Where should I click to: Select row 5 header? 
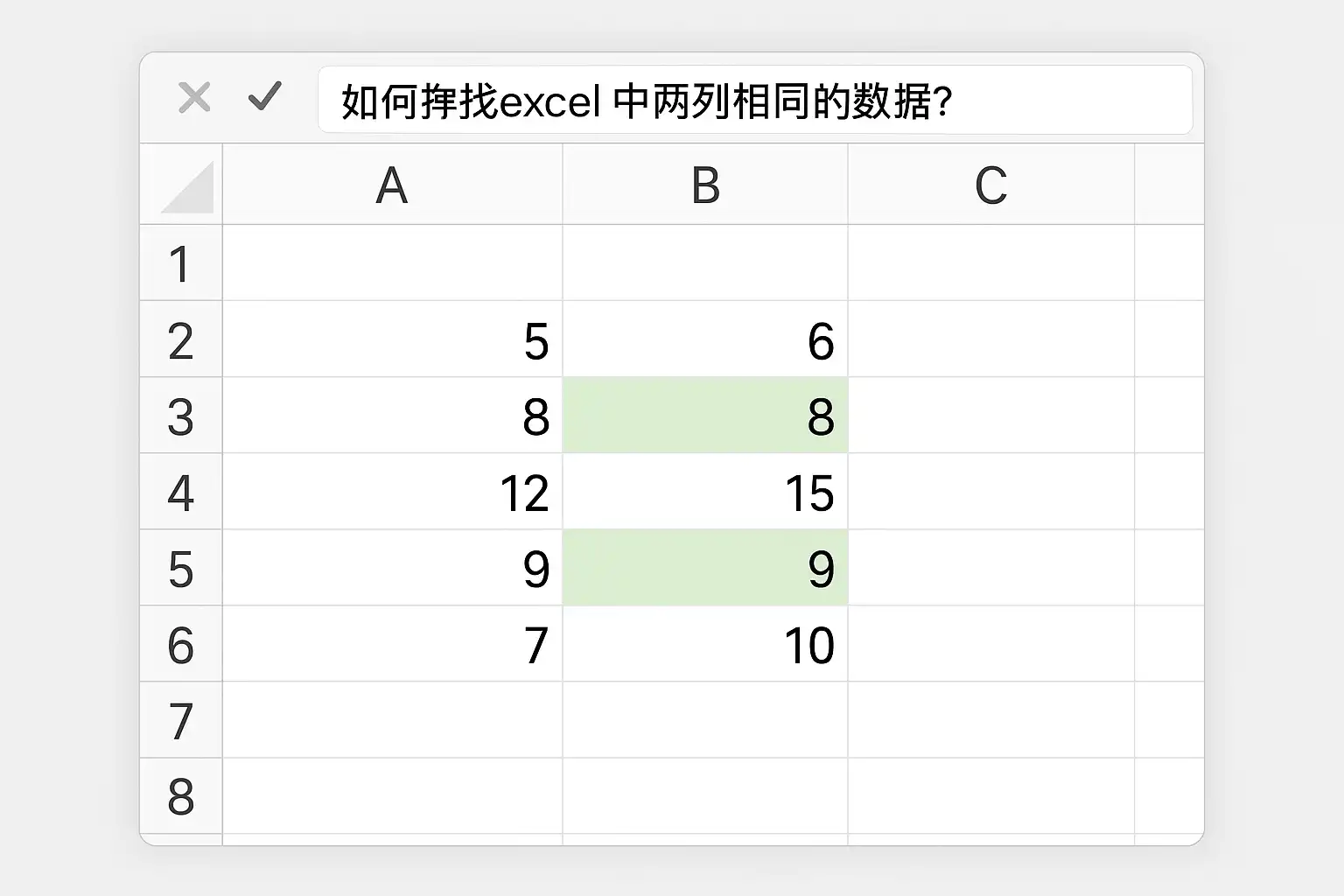[x=181, y=568]
